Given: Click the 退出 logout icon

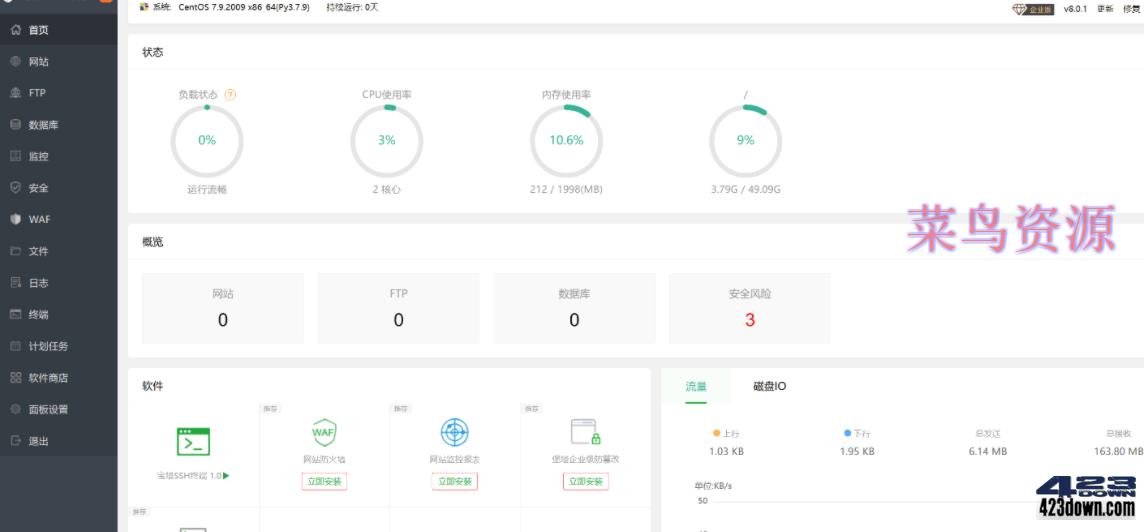Looking at the screenshot, I should pyautogui.click(x=16, y=441).
